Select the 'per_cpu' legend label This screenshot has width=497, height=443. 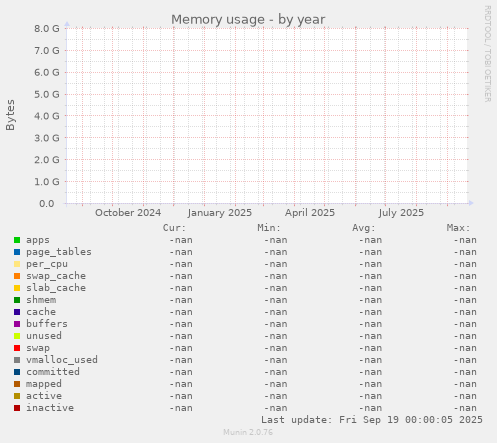[47, 264]
